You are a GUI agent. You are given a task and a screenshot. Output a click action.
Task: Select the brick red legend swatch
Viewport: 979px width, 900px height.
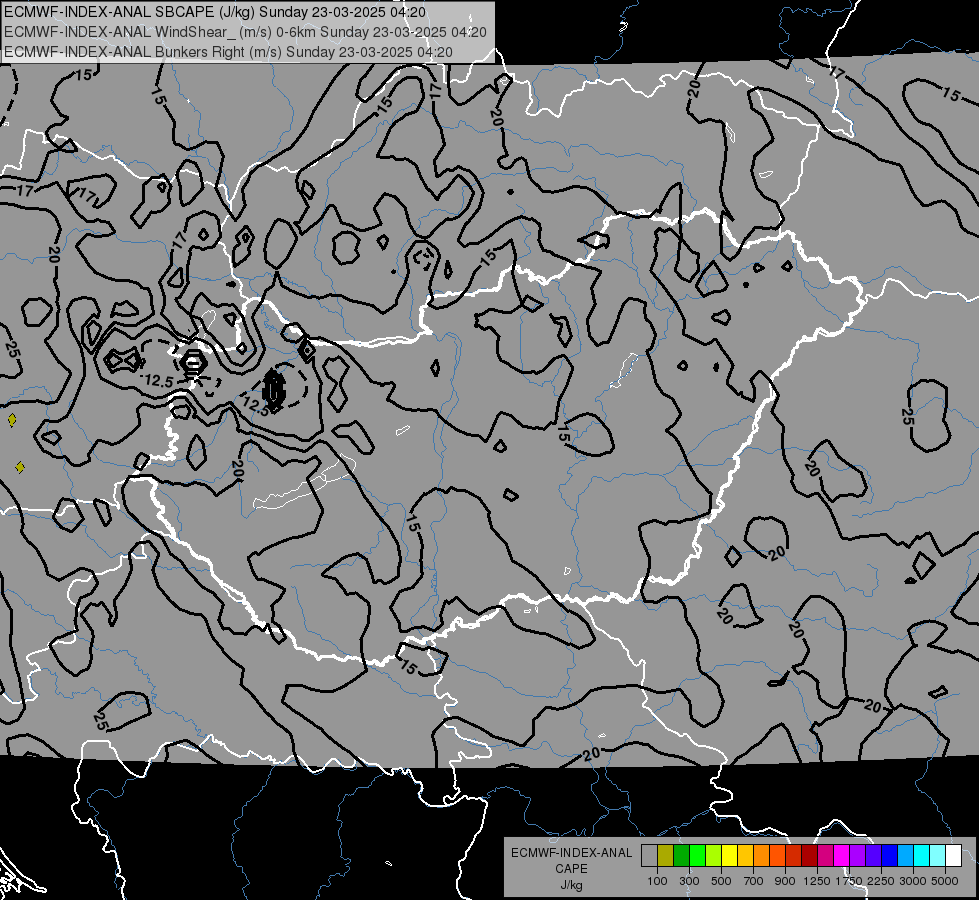pos(794,855)
